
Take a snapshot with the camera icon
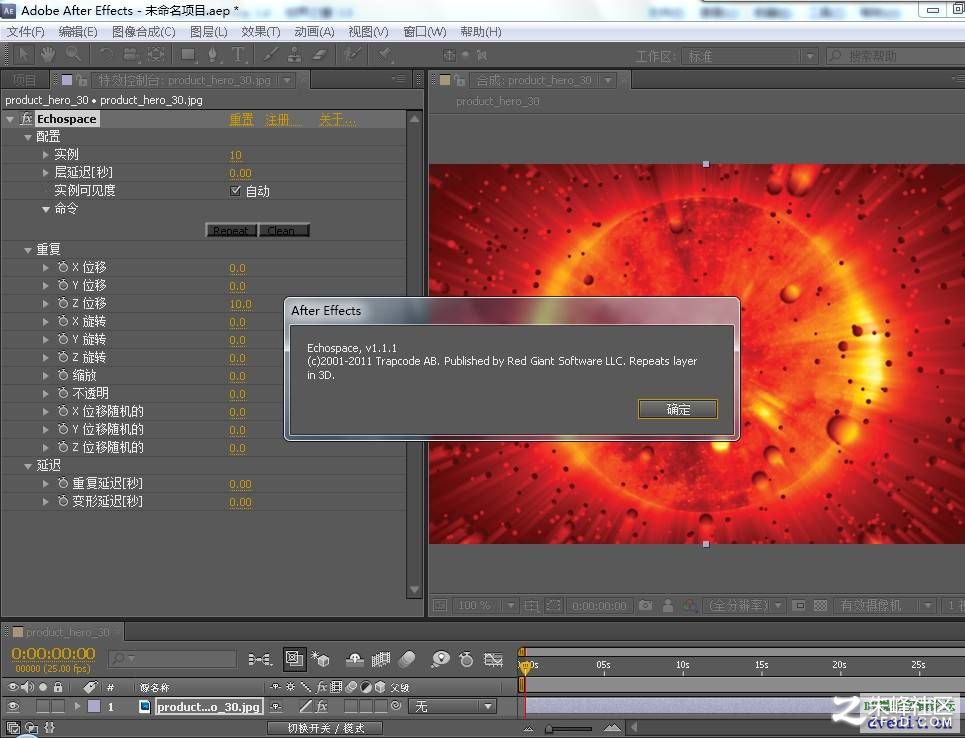[645, 606]
